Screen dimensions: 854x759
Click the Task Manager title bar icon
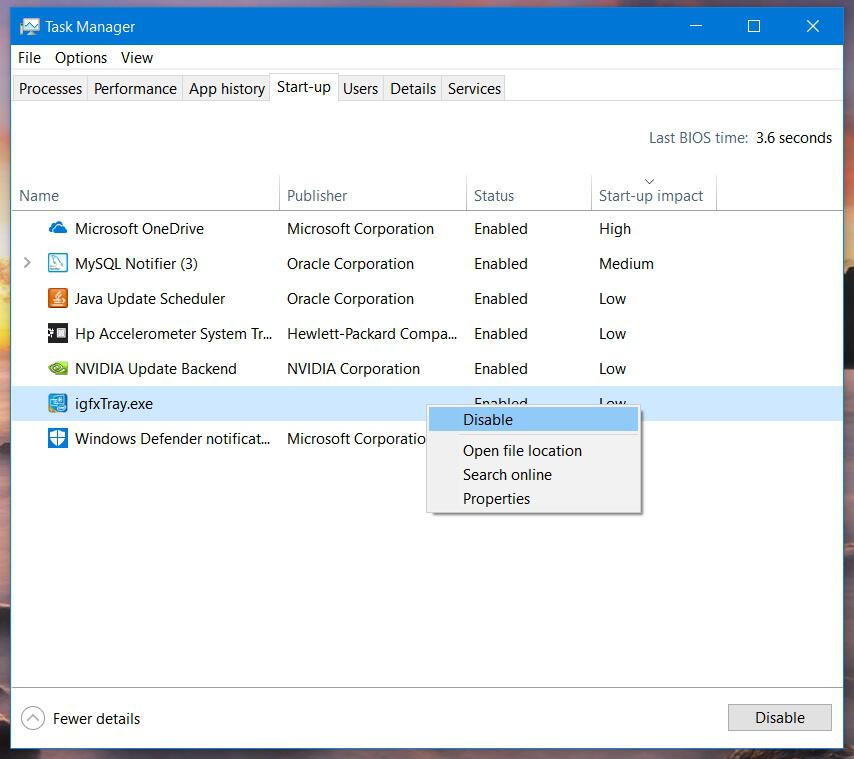pos(29,26)
